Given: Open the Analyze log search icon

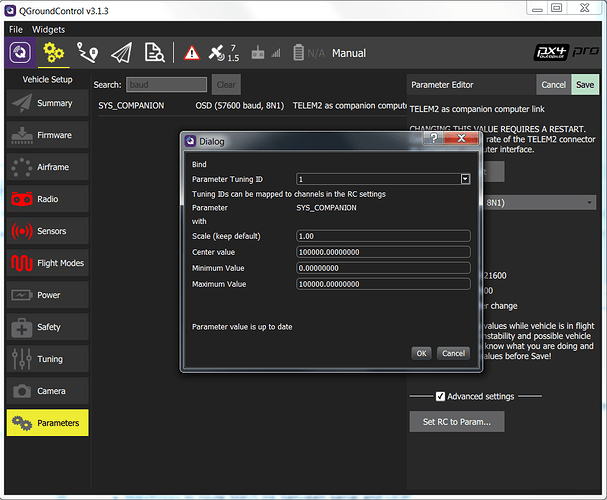Looking at the screenshot, I should 154,53.
